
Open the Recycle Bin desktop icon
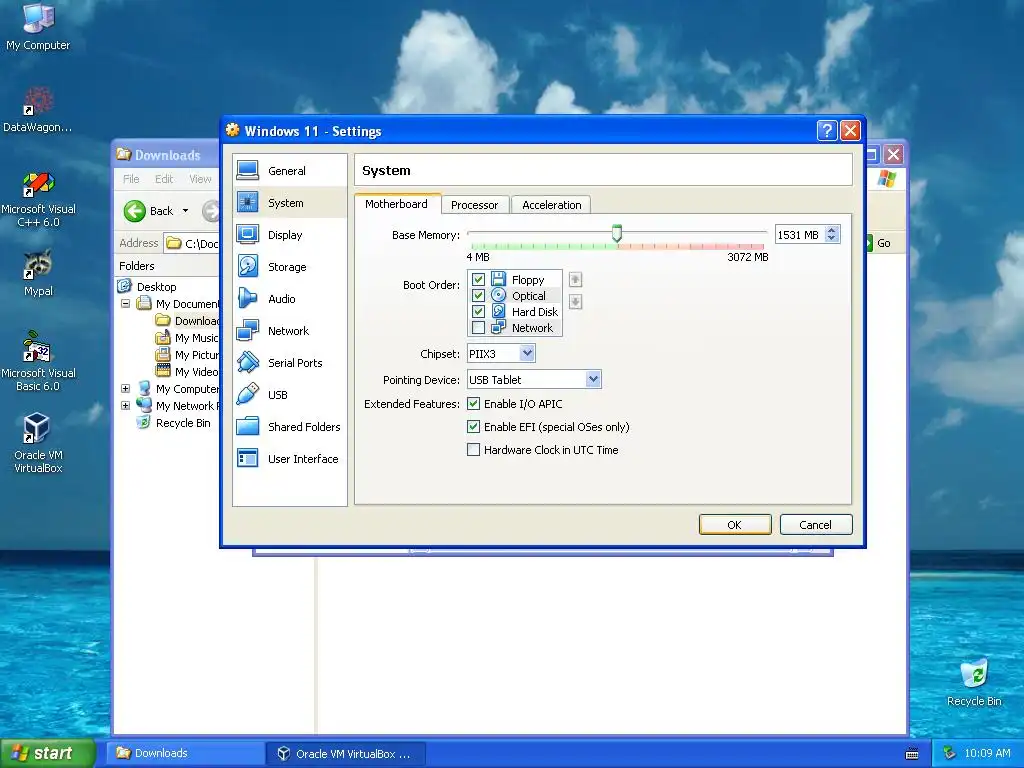click(x=974, y=682)
